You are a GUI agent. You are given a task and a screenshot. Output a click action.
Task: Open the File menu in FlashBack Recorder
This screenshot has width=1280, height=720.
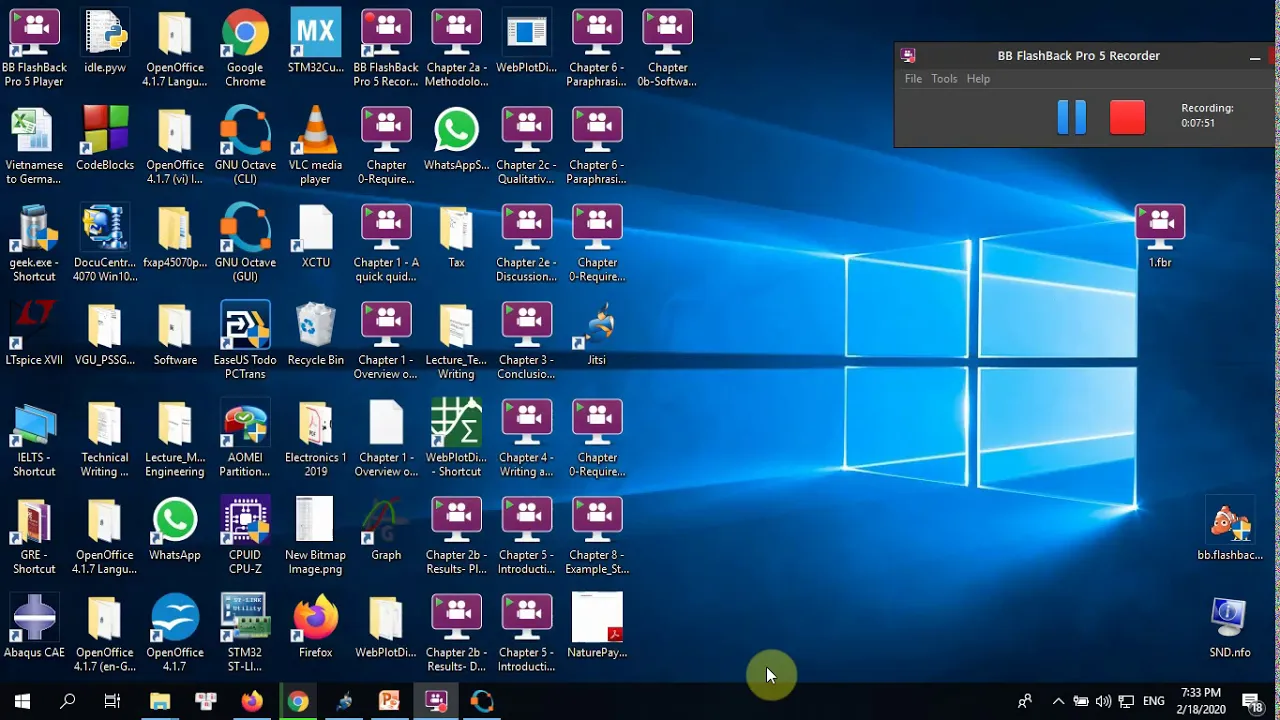[913, 79]
